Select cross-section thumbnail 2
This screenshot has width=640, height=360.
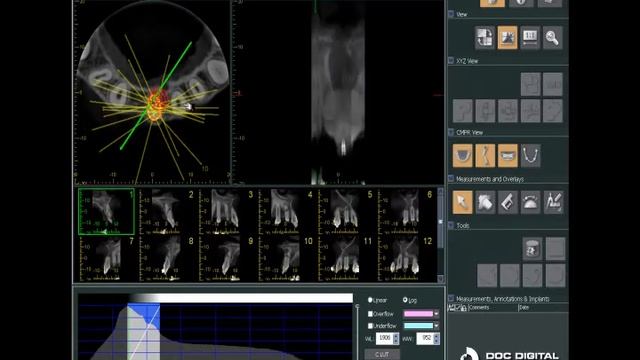pos(167,211)
